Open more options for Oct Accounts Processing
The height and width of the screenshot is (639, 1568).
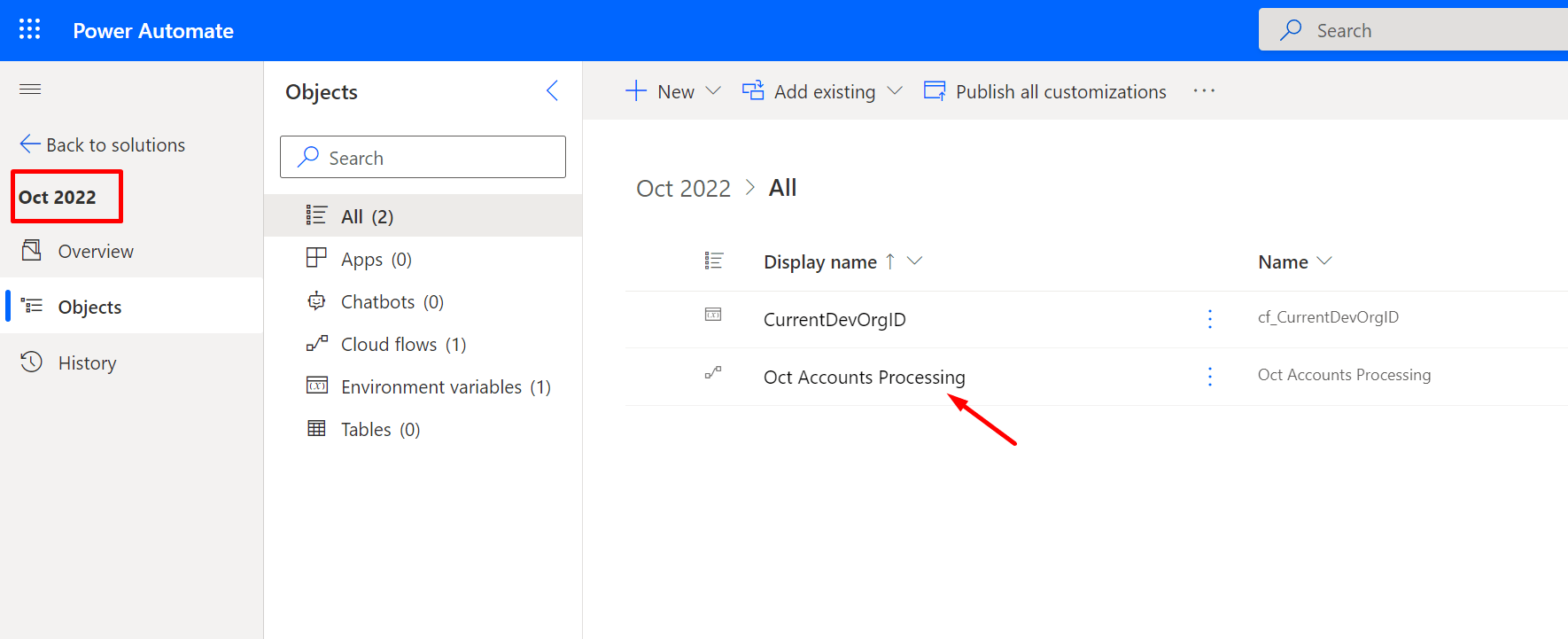tap(1210, 377)
